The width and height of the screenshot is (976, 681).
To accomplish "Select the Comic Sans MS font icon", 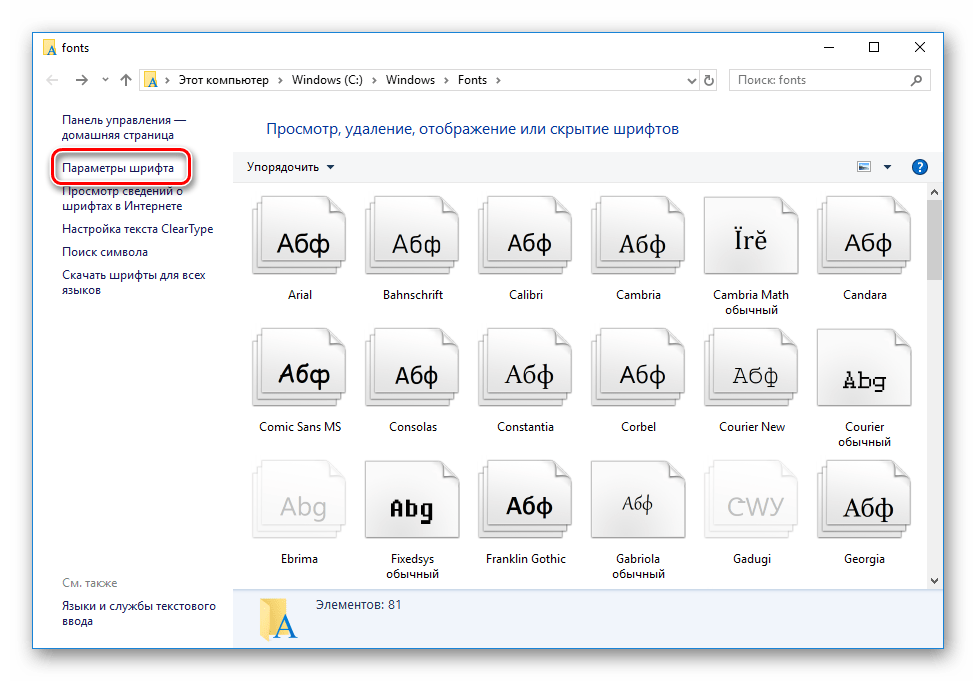I will [x=300, y=373].
